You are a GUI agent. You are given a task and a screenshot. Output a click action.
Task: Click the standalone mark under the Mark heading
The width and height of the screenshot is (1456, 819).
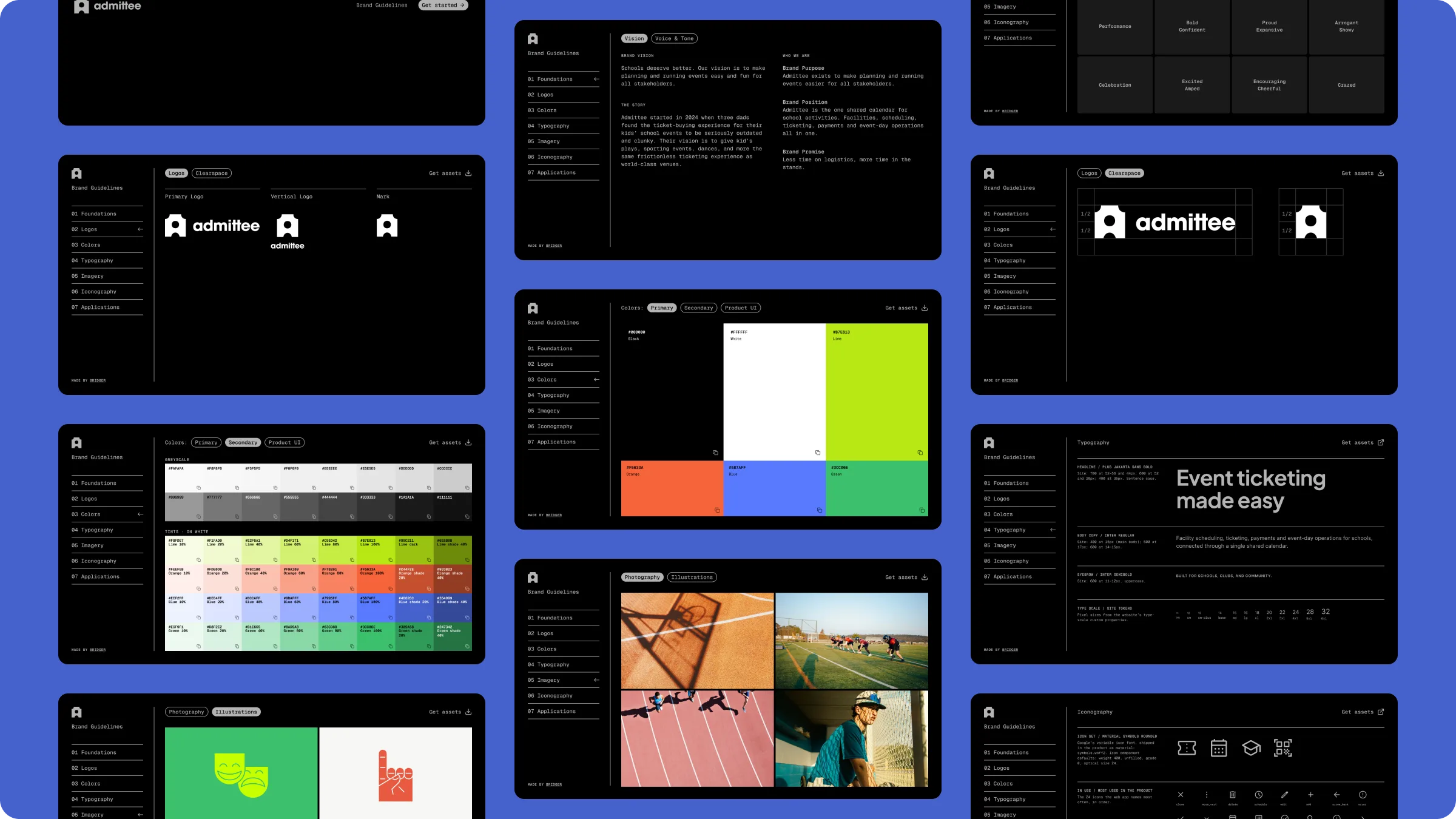point(387,226)
